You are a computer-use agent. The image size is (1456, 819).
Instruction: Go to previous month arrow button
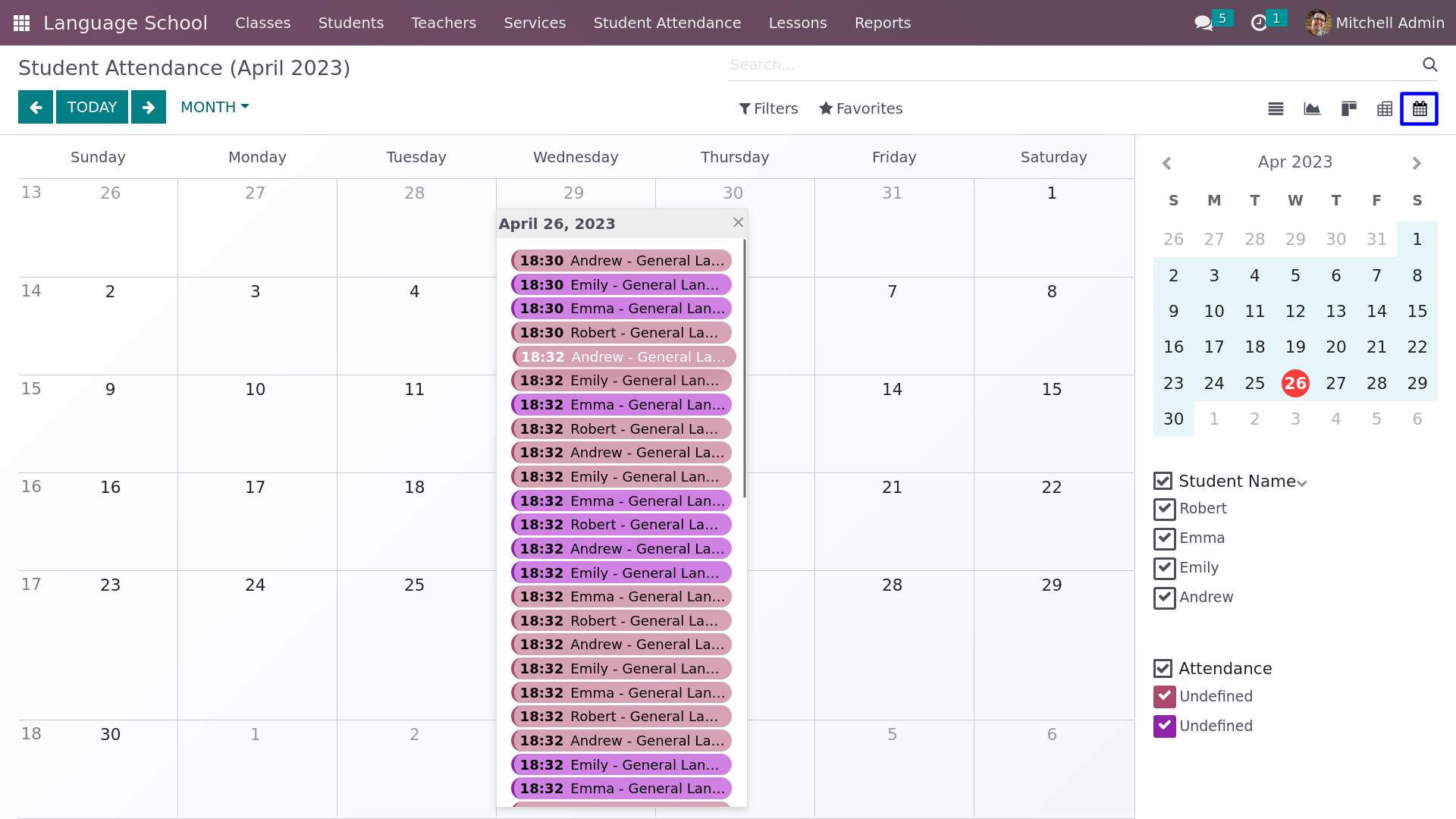36,107
